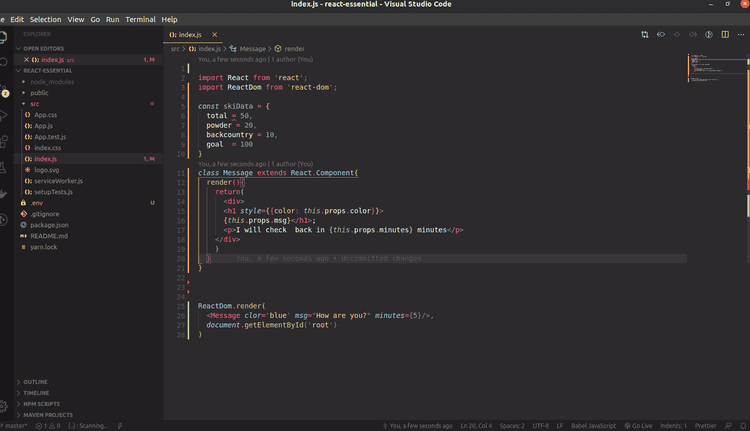Open the Docker view in activity bar

3,194
